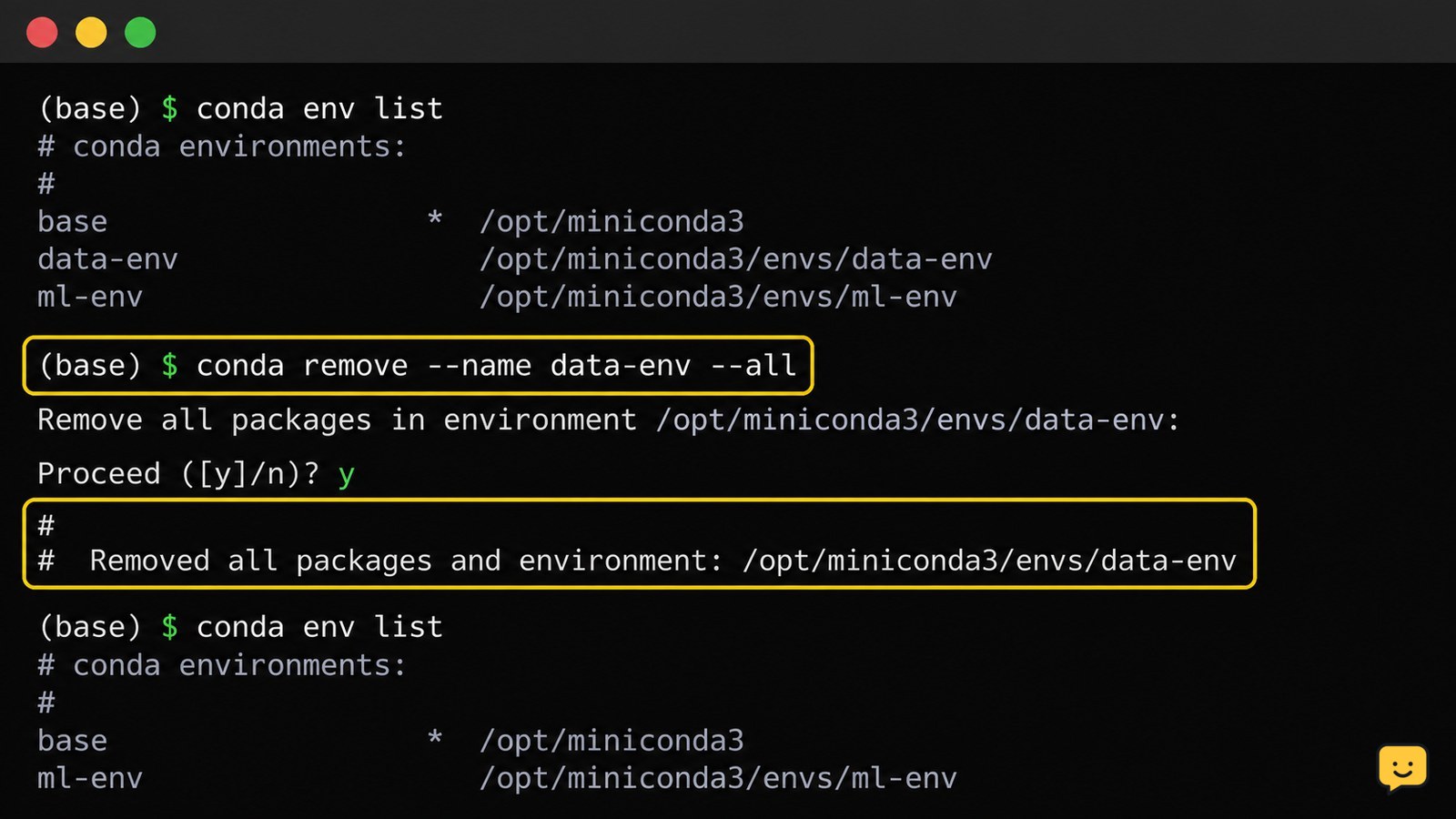
Task: Click the asterisk active marker in first list
Action: coord(435,219)
